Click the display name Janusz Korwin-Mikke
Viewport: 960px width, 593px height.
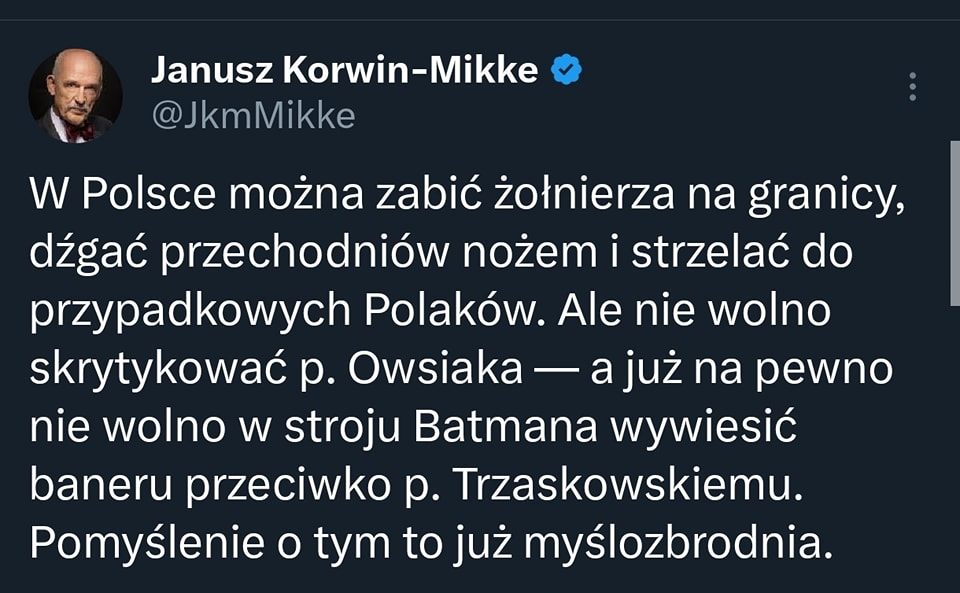[x=344, y=70]
